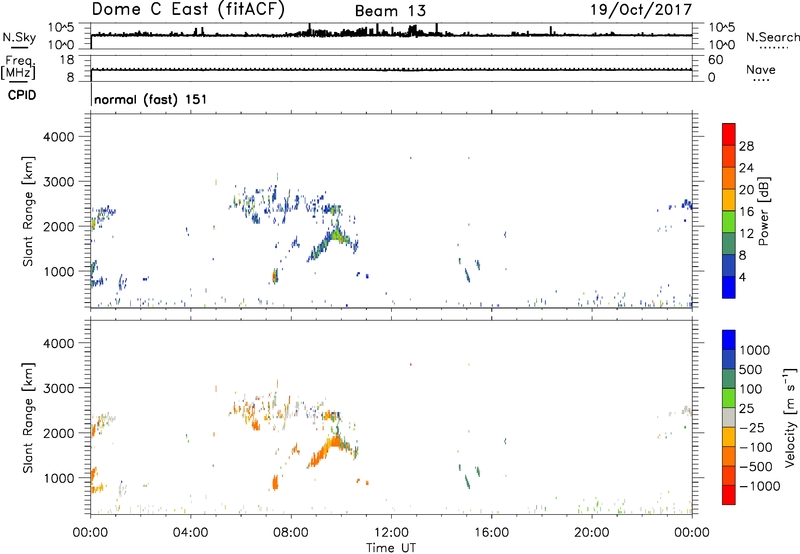800x554 pixels.
Task: Click the 'Nave' legend label
Action: 761,69
